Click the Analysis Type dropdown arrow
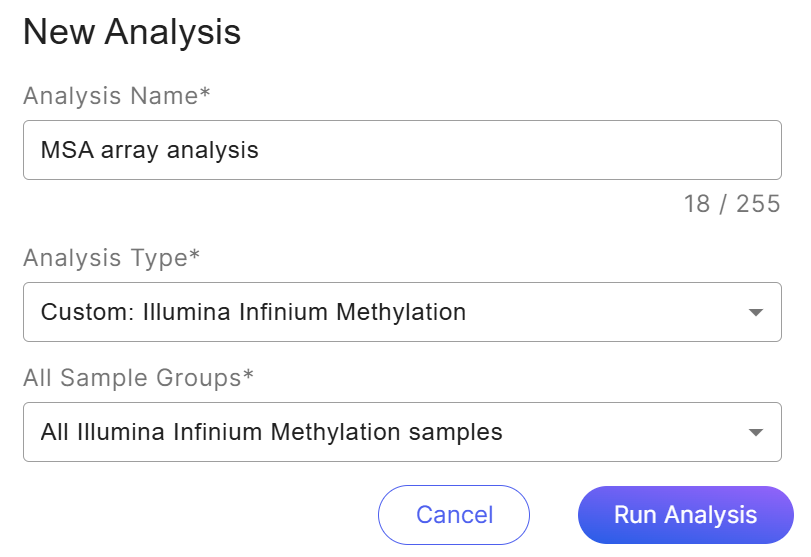The width and height of the screenshot is (811, 557). 756,313
